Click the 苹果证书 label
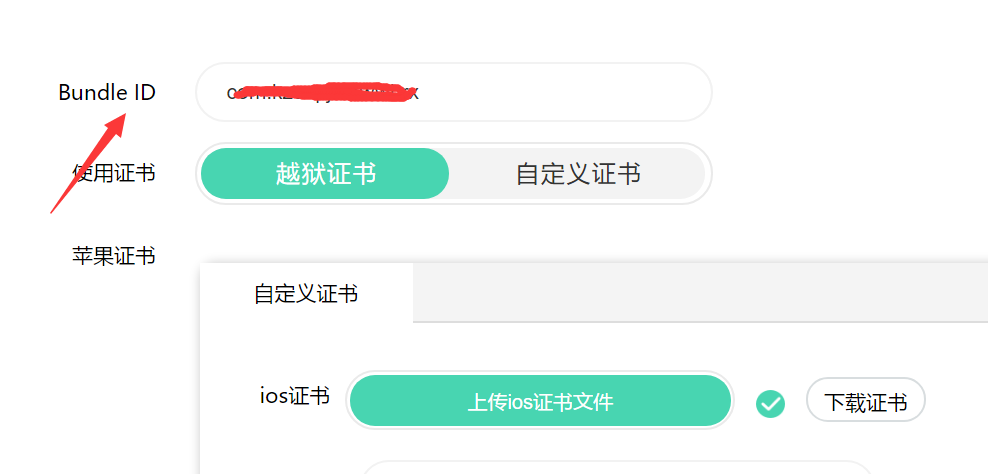The height and width of the screenshot is (474, 988). pyautogui.click(x=114, y=256)
